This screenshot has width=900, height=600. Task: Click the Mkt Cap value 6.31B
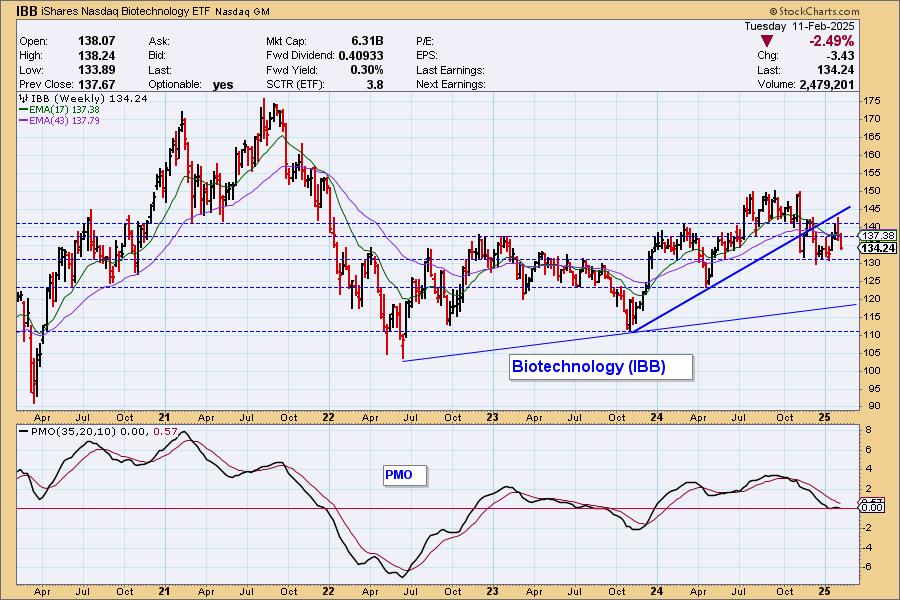coord(367,41)
